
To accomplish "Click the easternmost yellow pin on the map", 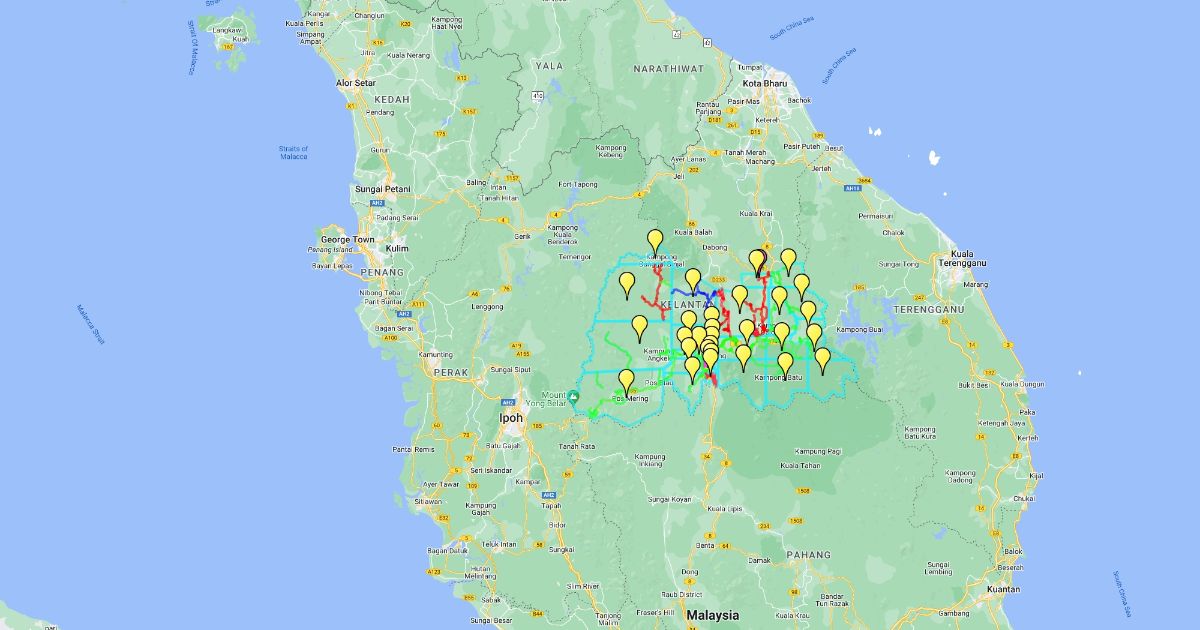I will 822,358.
